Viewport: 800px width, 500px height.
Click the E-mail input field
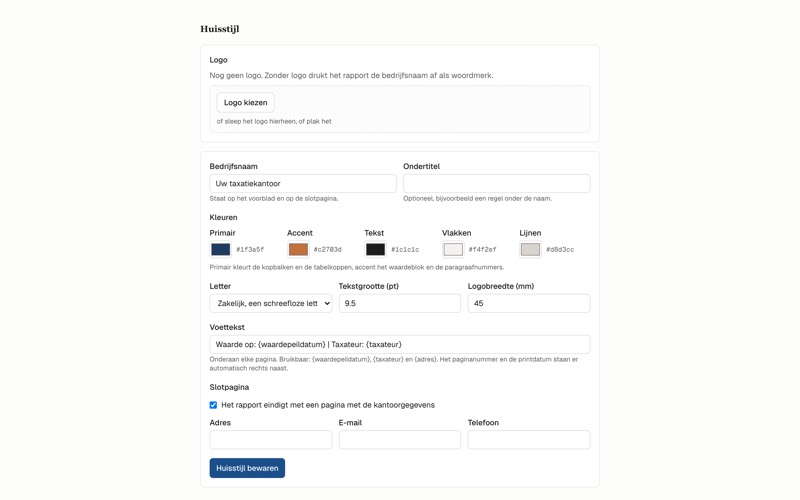[399, 440]
